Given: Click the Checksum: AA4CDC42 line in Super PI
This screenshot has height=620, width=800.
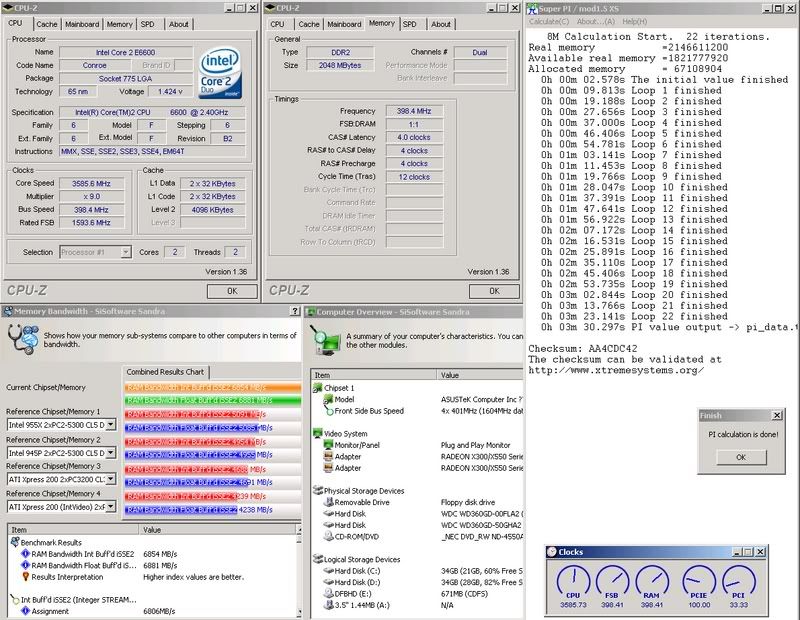Looking at the screenshot, I should (583, 349).
